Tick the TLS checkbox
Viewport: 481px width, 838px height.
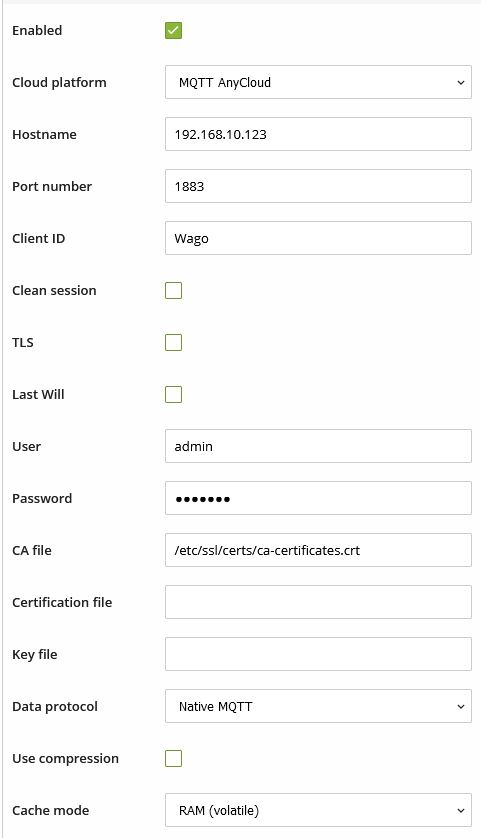(173, 343)
